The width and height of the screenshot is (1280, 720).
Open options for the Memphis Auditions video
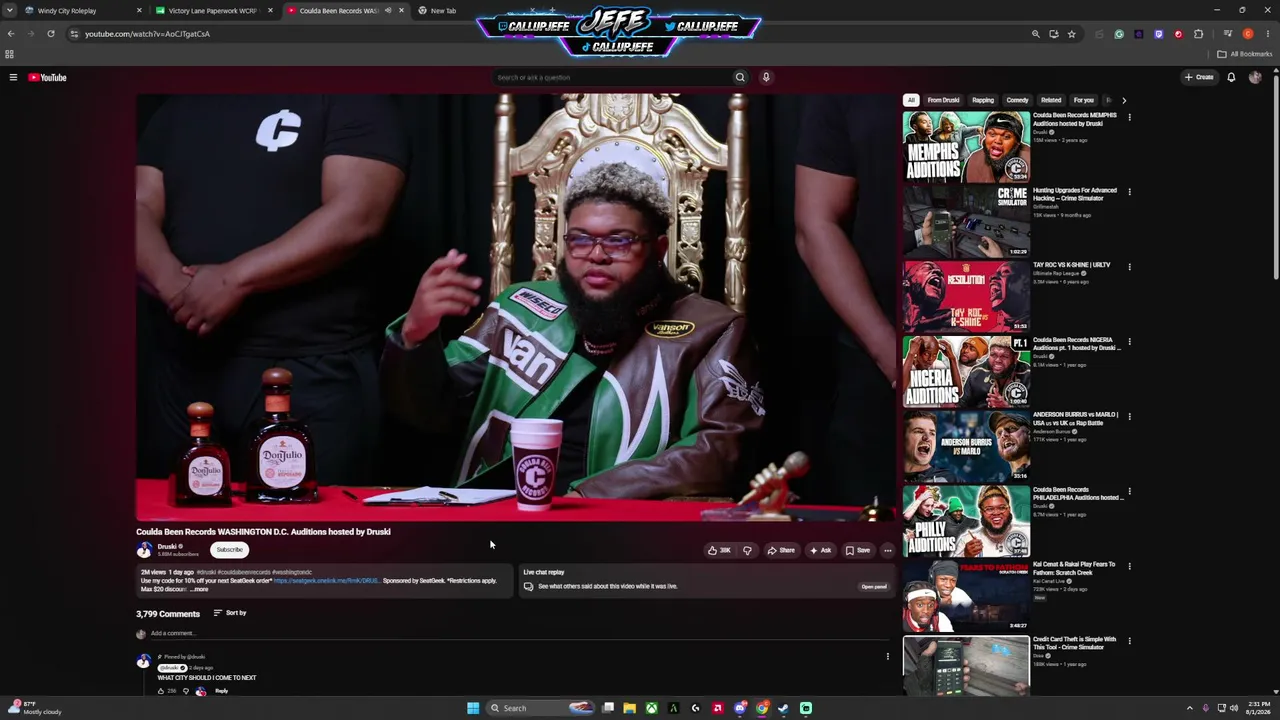[1129, 117]
